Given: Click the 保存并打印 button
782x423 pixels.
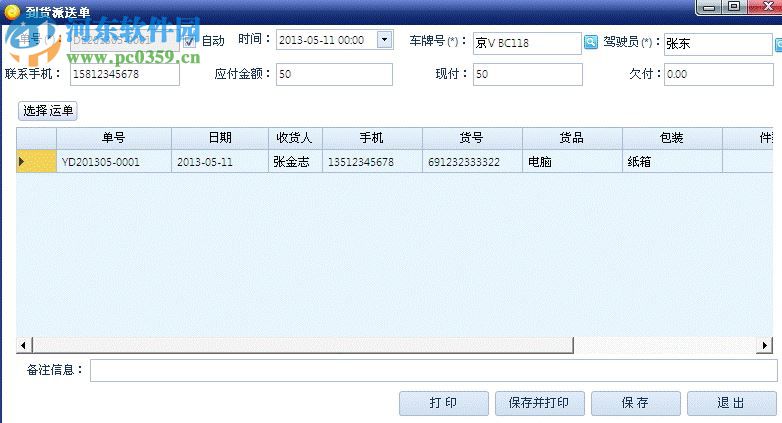Looking at the screenshot, I should tap(539, 403).
